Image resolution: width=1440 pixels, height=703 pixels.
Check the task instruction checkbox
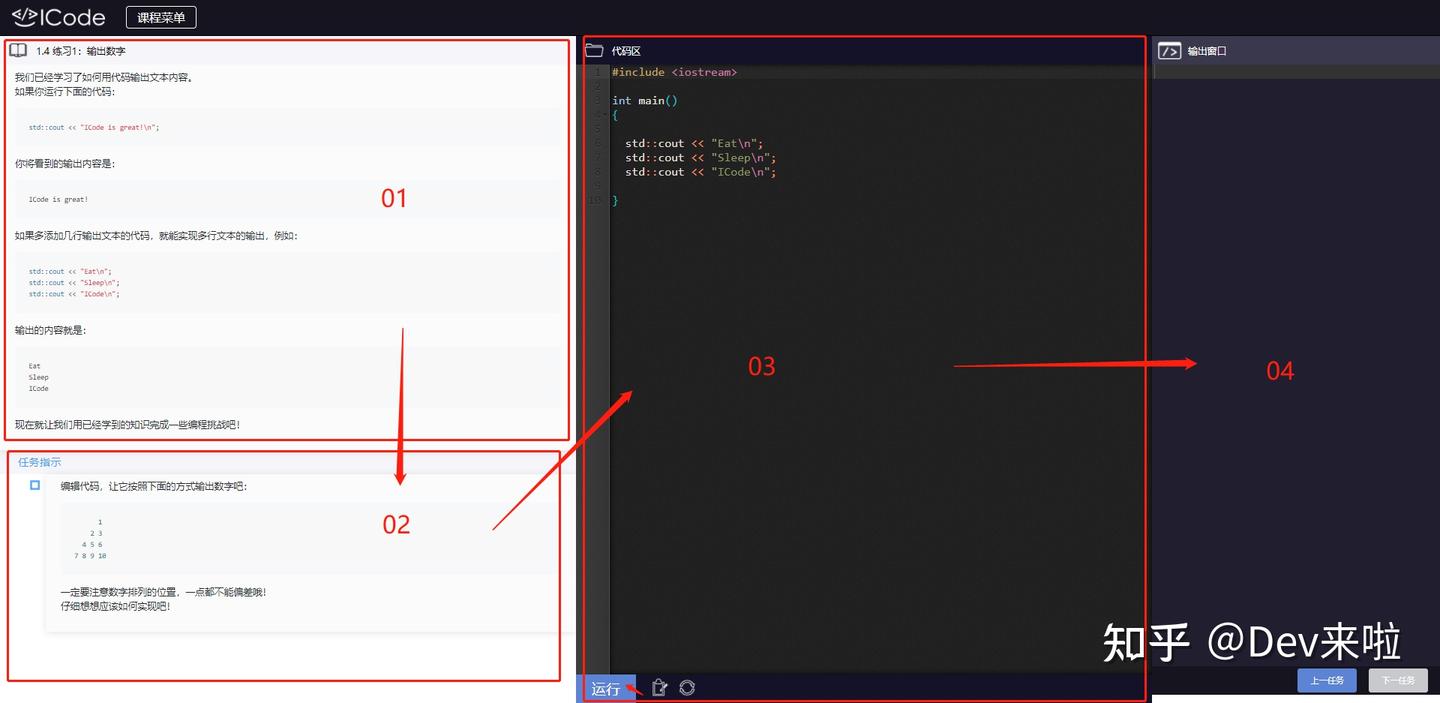click(35, 485)
